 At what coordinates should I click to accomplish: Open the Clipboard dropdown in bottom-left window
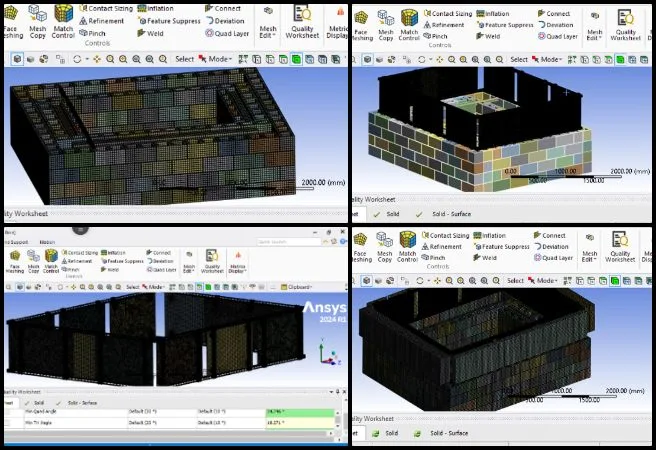pyautogui.click(x=296, y=287)
